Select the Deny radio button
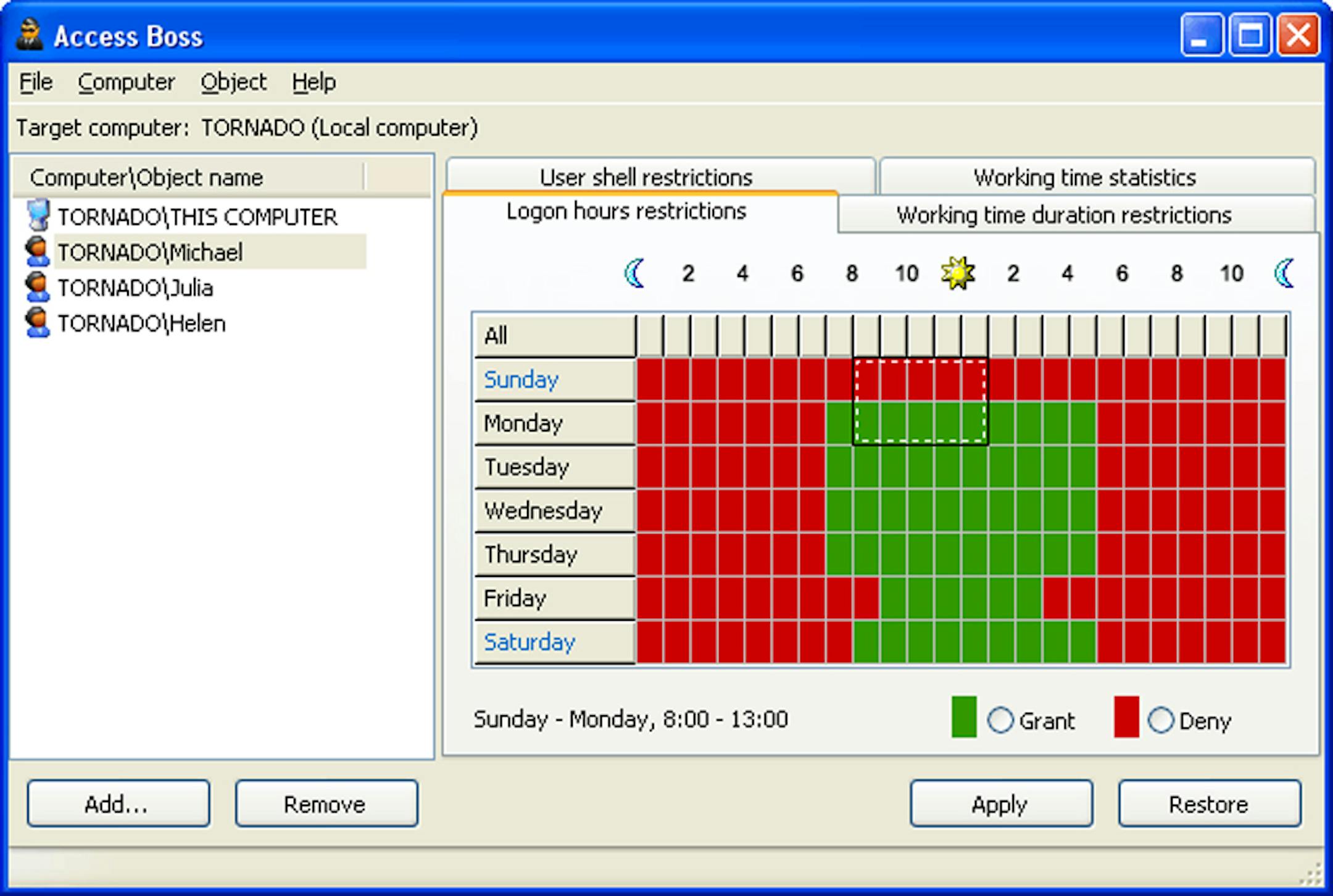 point(1161,720)
